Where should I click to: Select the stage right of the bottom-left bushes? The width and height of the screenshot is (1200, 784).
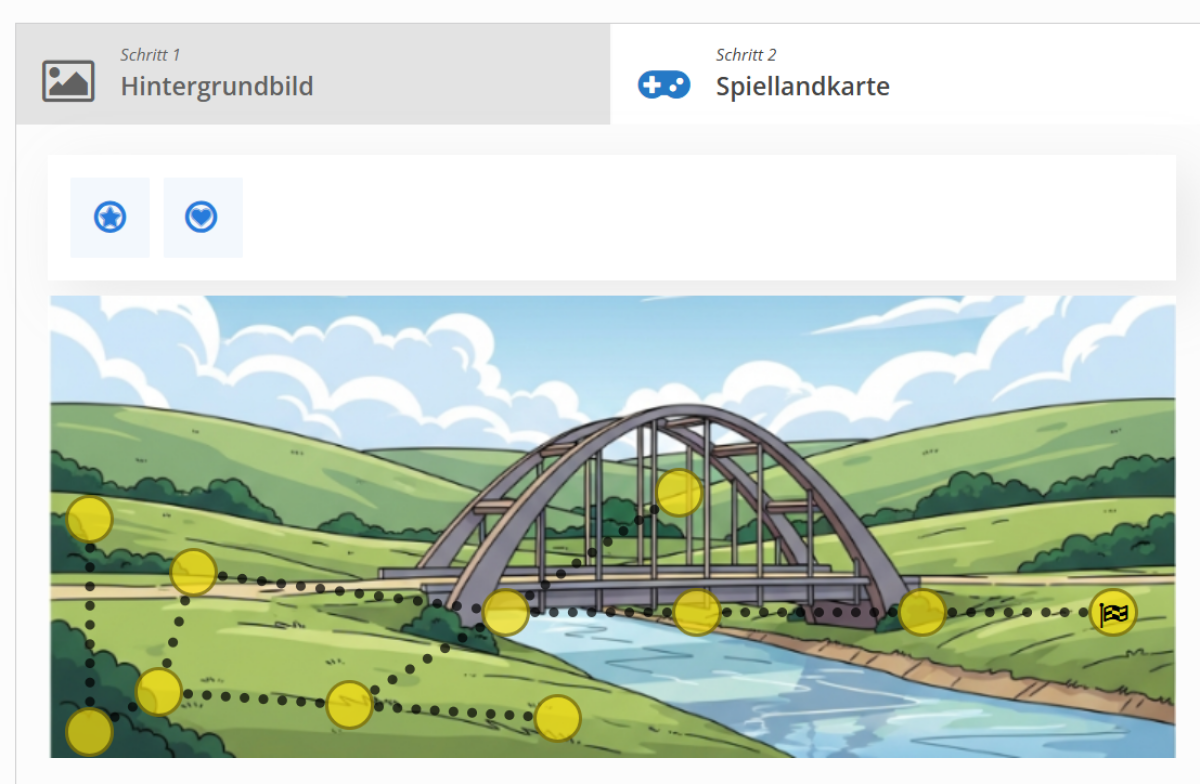click(159, 692)
